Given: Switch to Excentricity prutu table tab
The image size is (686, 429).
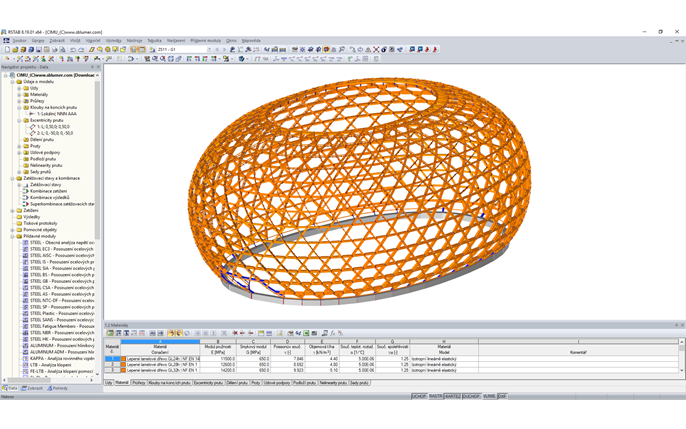Looking at the screenshot, I should [208, 383].
